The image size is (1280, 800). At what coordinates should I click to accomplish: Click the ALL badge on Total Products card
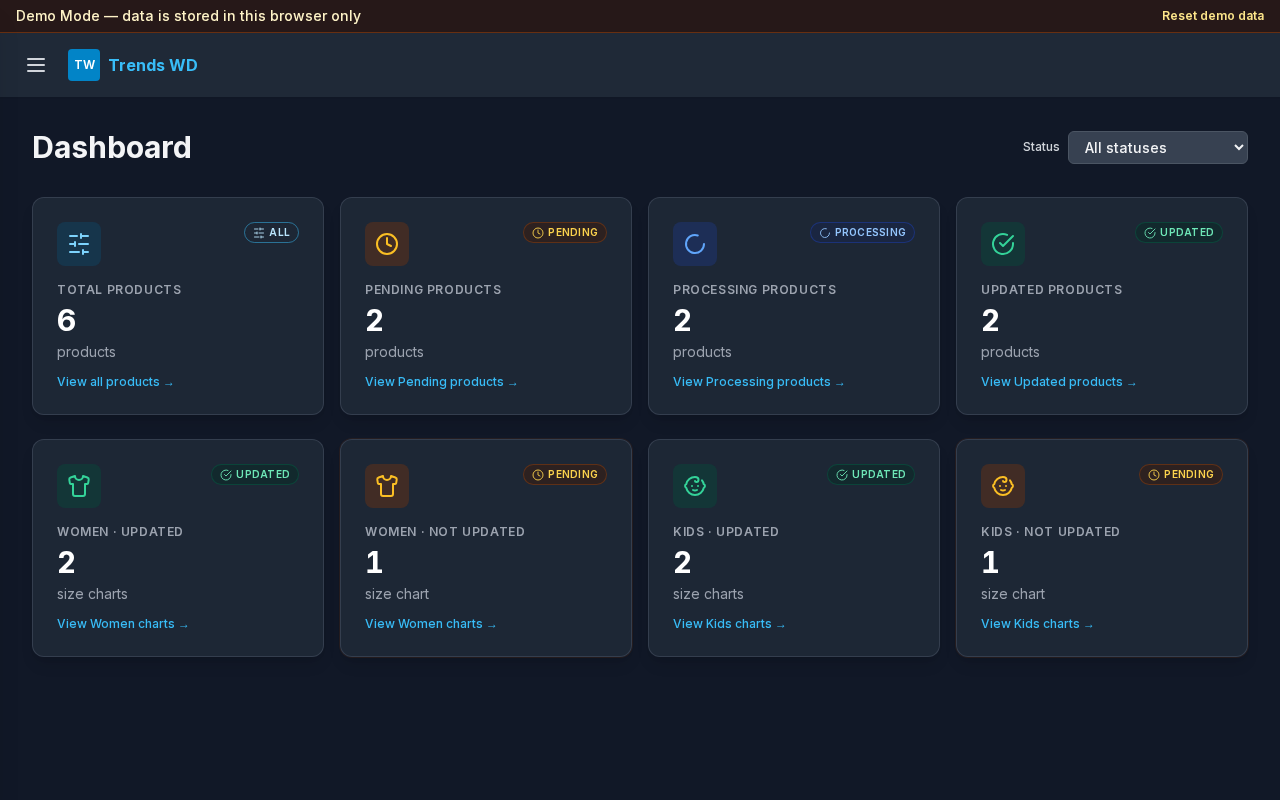pos(271,232)
